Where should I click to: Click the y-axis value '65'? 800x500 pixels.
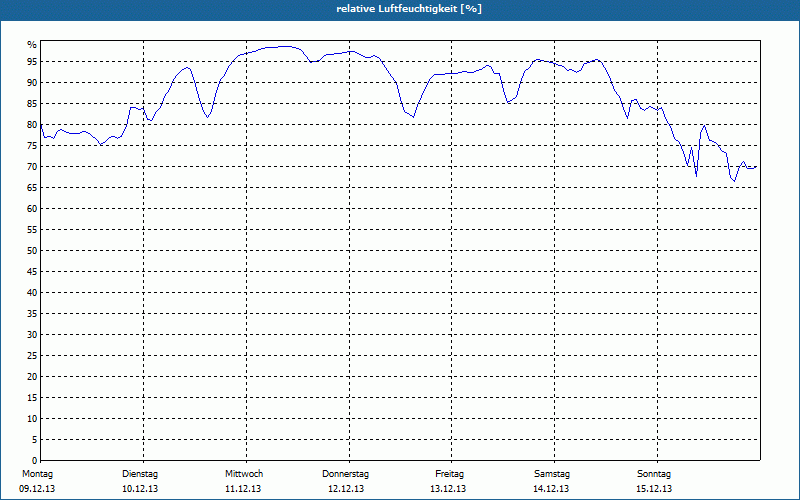pyautogui.click(x=32, y=188)
